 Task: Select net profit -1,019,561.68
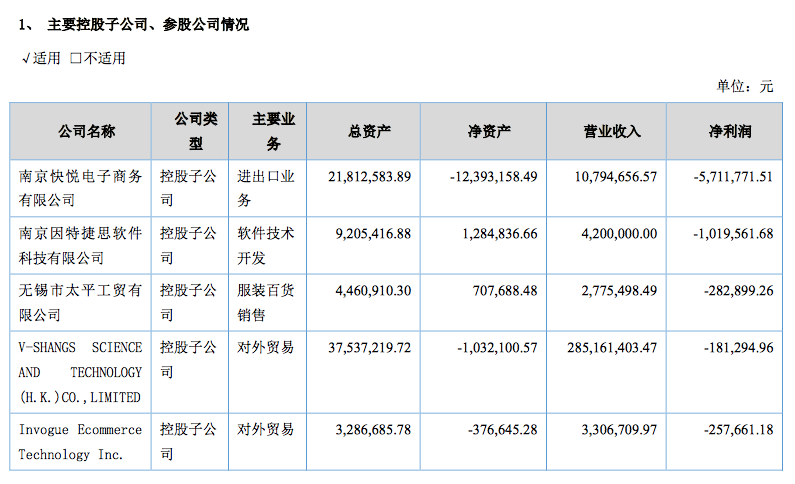point(733,234)
